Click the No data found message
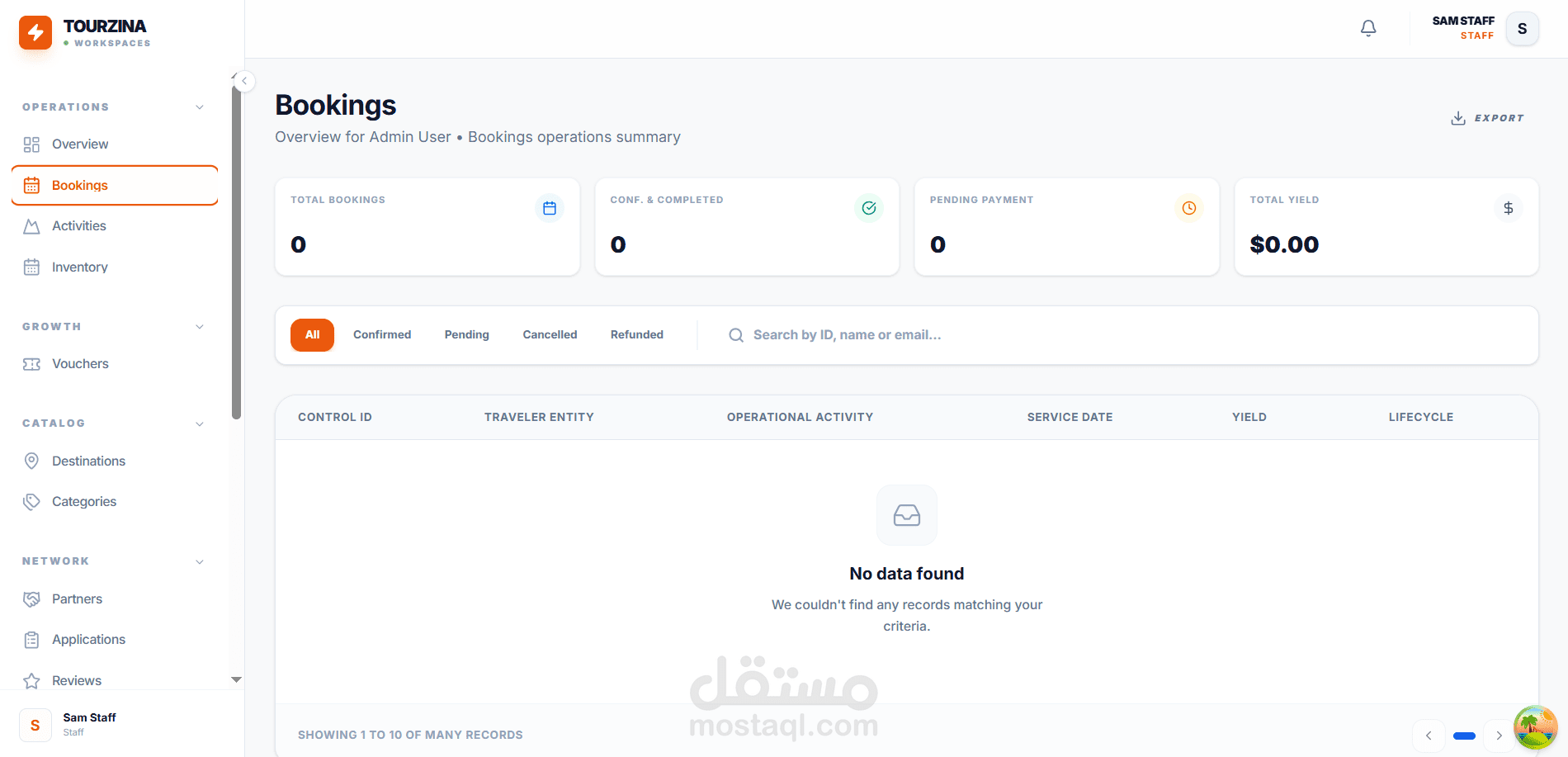 coord(907,574)
